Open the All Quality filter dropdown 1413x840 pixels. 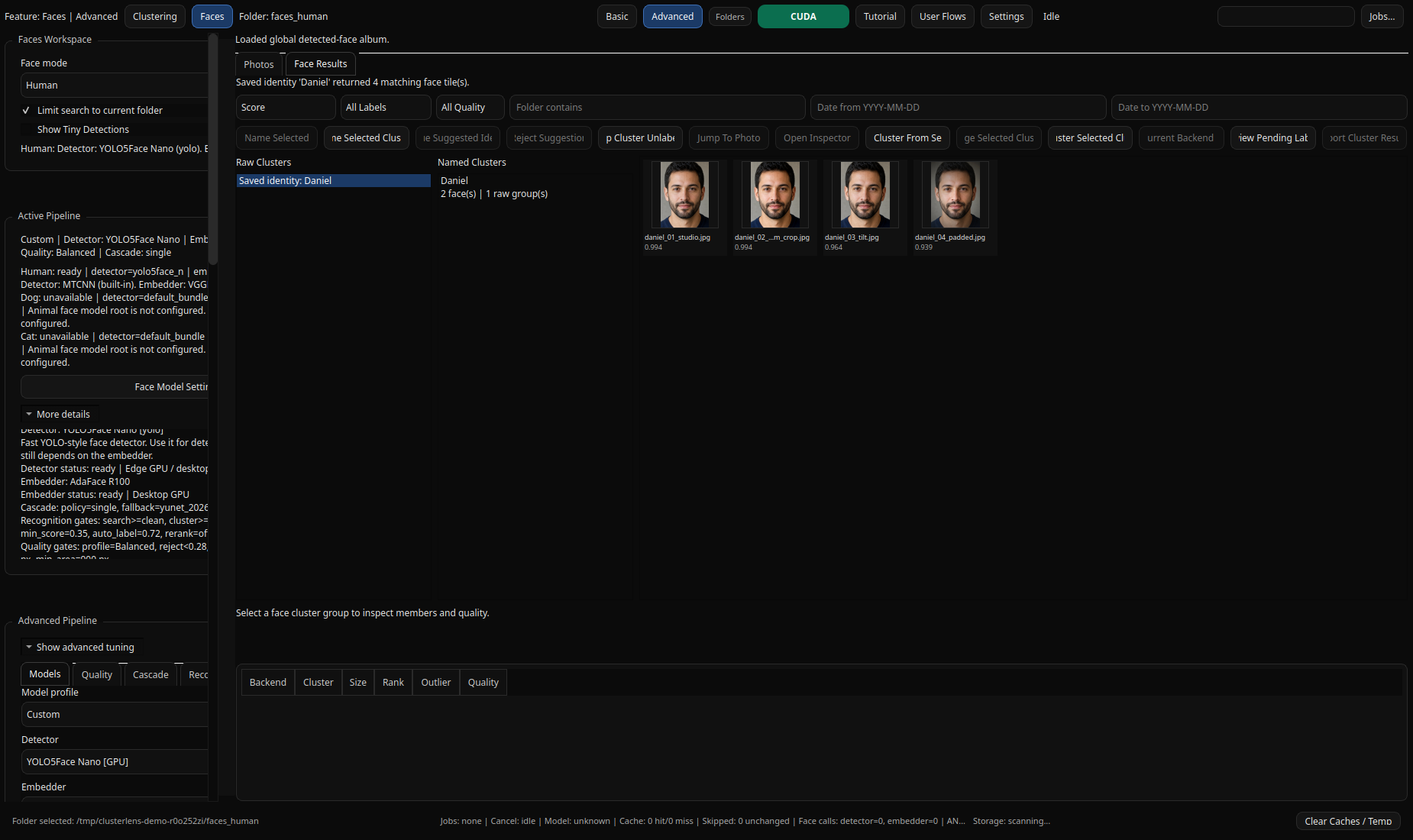click(x=470, y=107)
